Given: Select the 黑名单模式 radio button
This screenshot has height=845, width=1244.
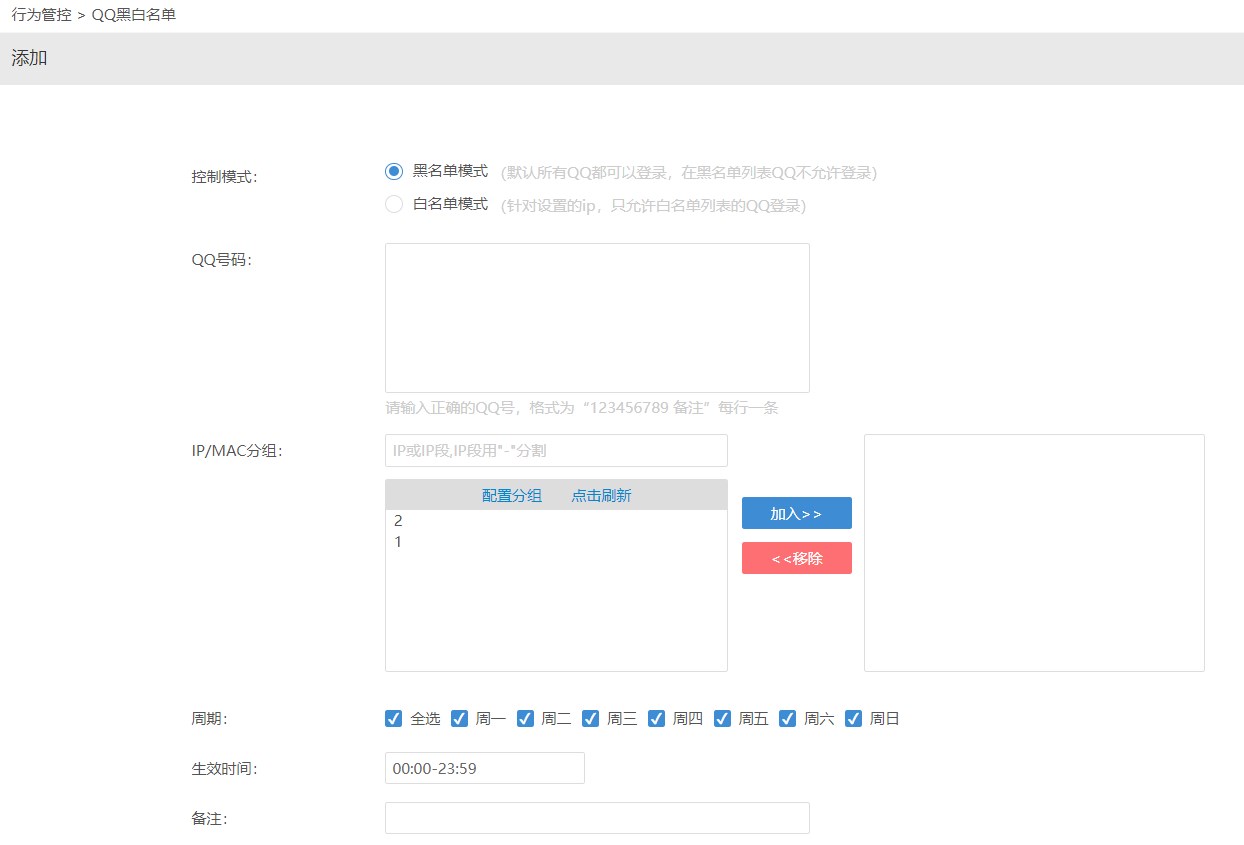Looking at the screenshot, I should click(394, 172).
